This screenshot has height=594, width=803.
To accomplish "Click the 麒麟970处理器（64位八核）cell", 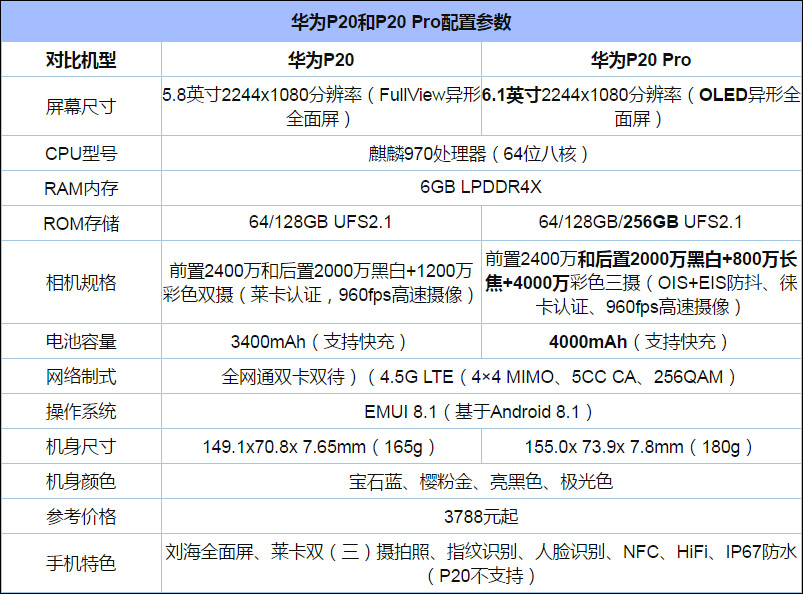I will click(x=481, y=153).
